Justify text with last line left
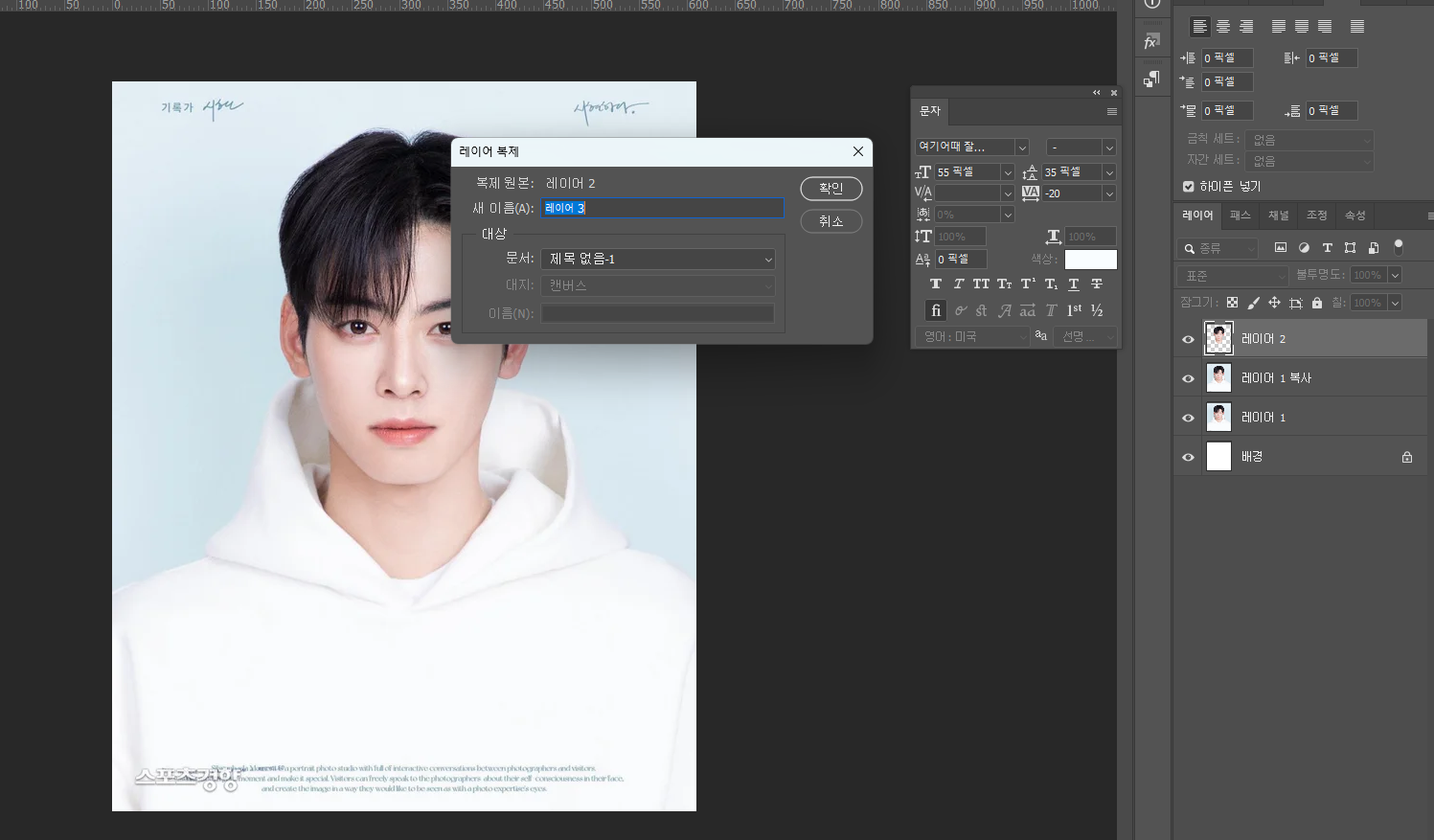This screenshot has height=840, width=1434. tap(1279, 27)
